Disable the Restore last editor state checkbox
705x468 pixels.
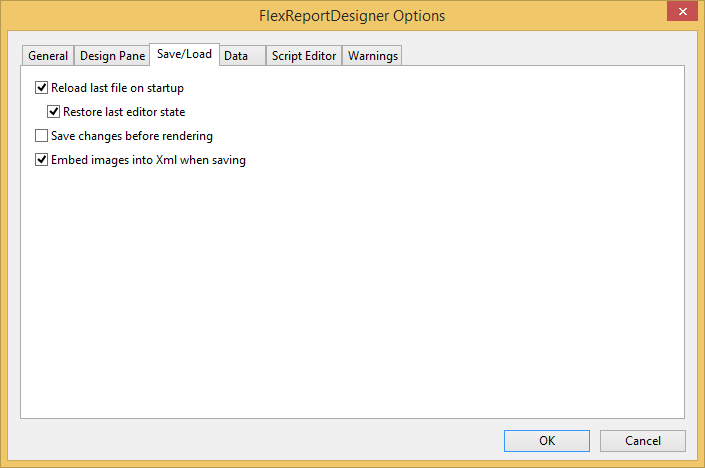click(x=54, y=112)
